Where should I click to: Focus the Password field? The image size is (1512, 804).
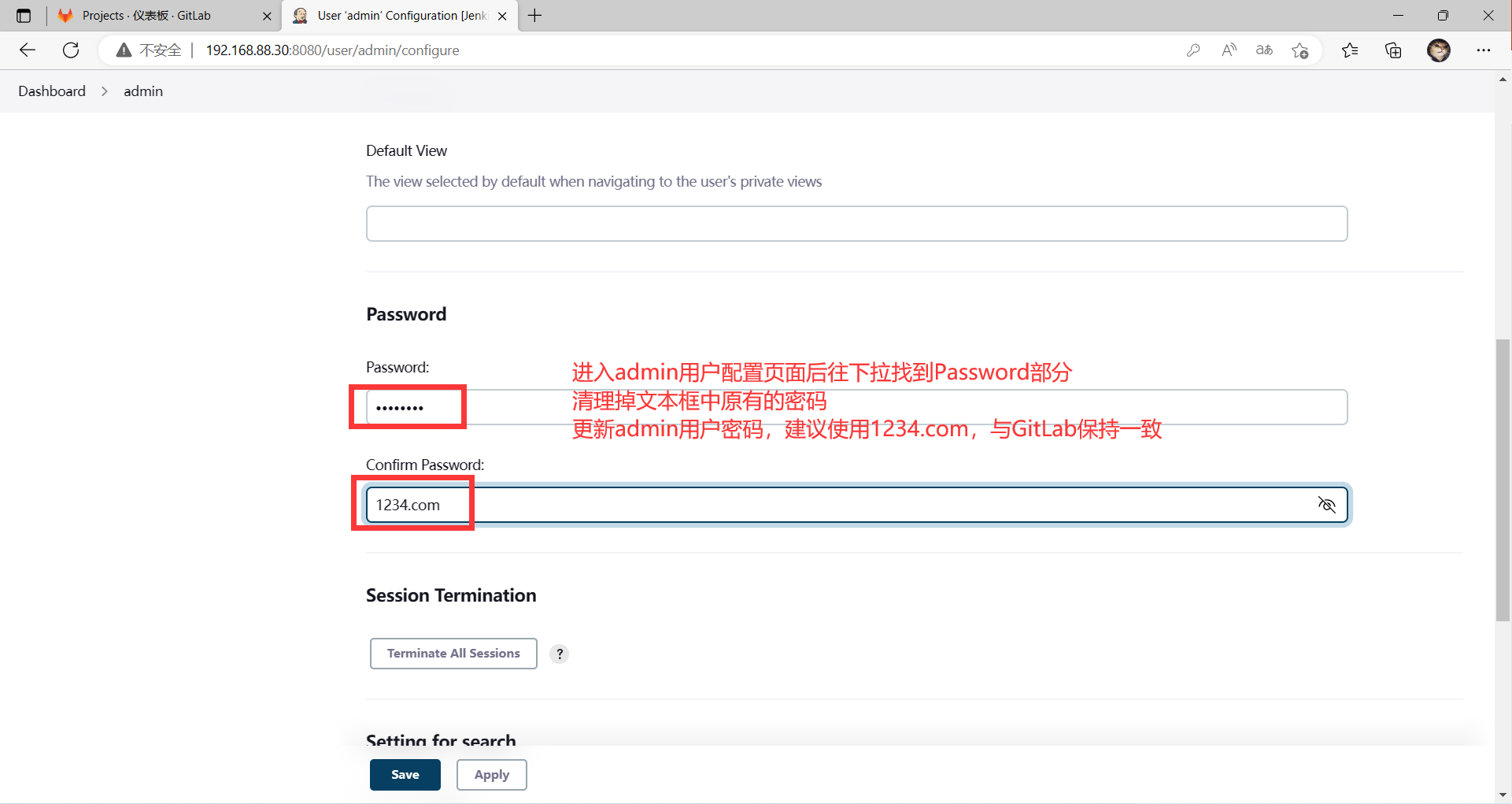pyautogui.click(x=857, y=407)
